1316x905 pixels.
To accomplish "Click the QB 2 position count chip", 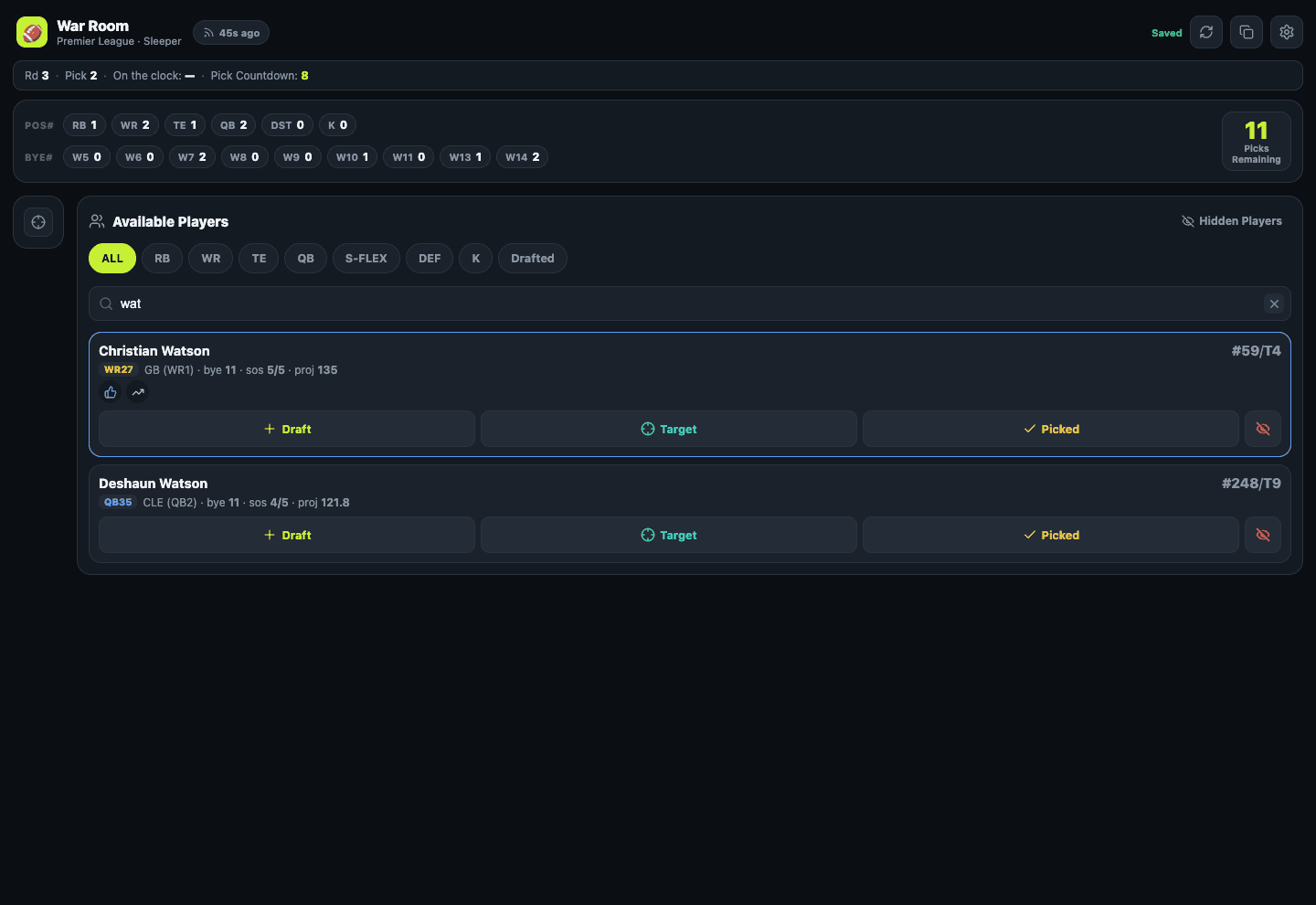I will [234, 125].
